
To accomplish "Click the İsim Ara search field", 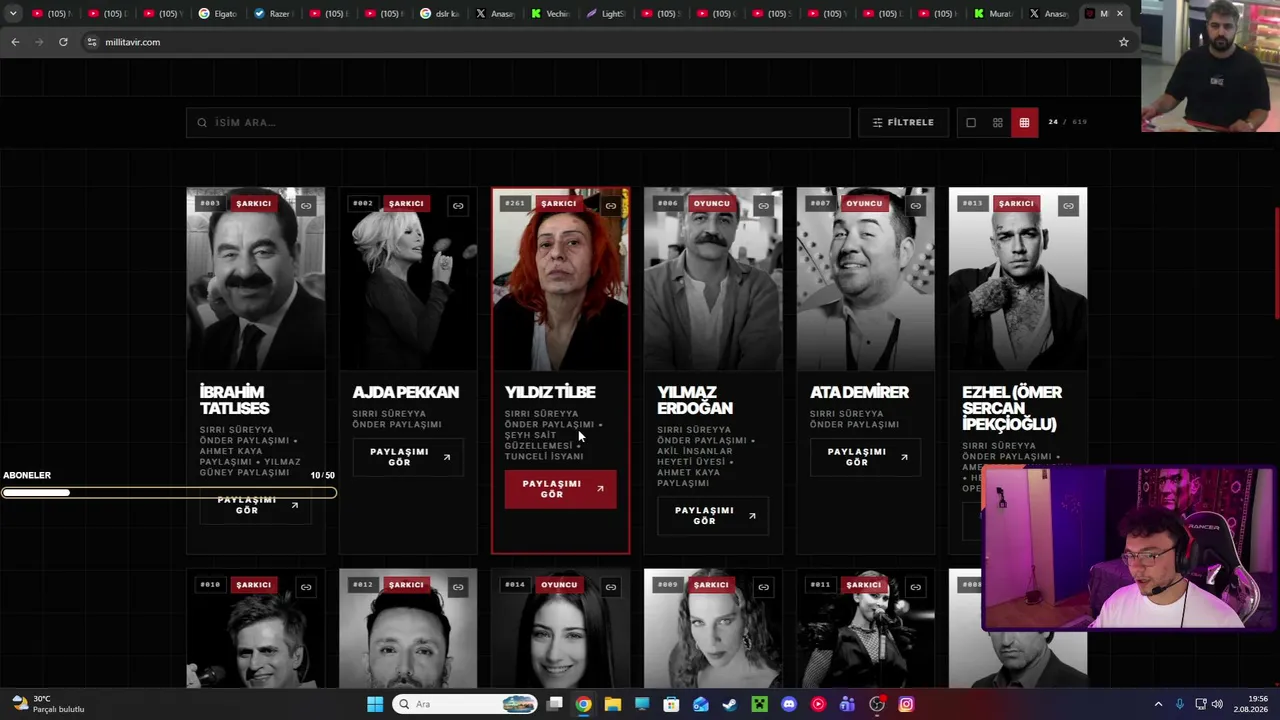I will tap(518, 123).
